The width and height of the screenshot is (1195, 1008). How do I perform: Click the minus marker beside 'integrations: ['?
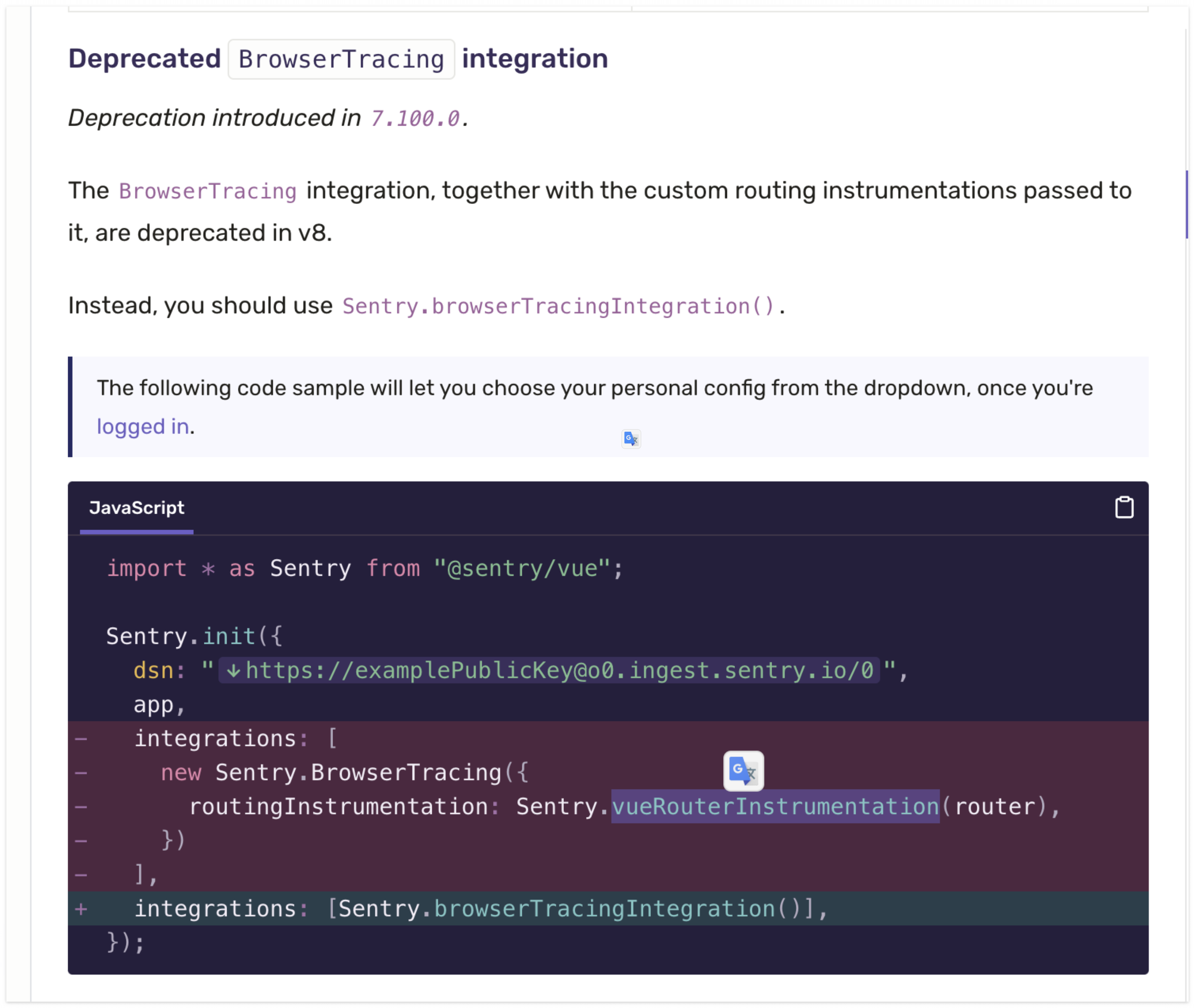81,739
